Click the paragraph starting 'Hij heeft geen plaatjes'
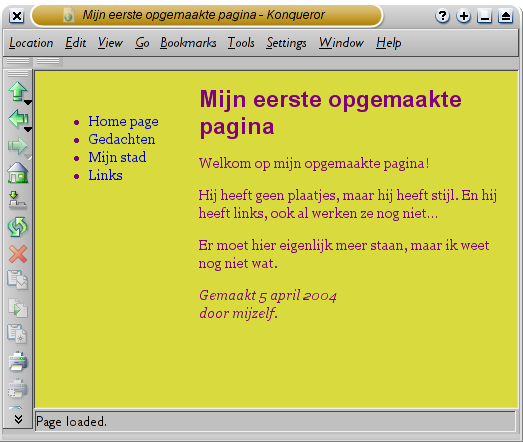The image size is (523, 442). pos(348,204)
